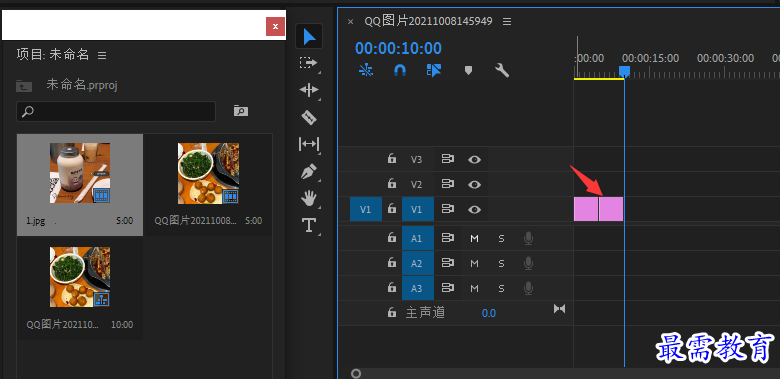Toggle lock on A1 track

pos(392,238)
